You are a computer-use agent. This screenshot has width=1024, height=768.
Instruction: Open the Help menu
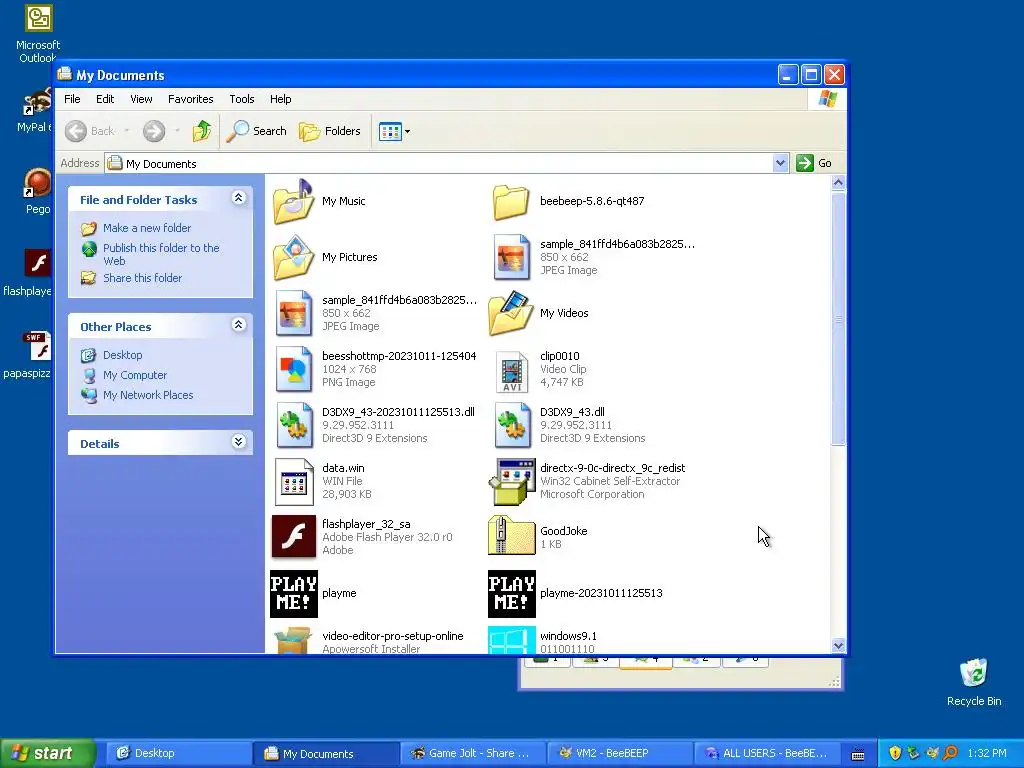tap(281, 99)
